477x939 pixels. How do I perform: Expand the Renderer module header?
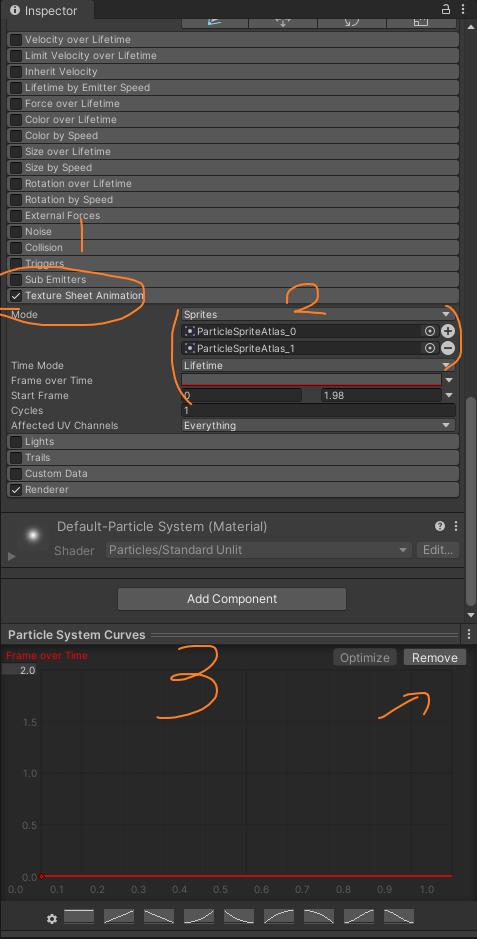coord(233,490)
